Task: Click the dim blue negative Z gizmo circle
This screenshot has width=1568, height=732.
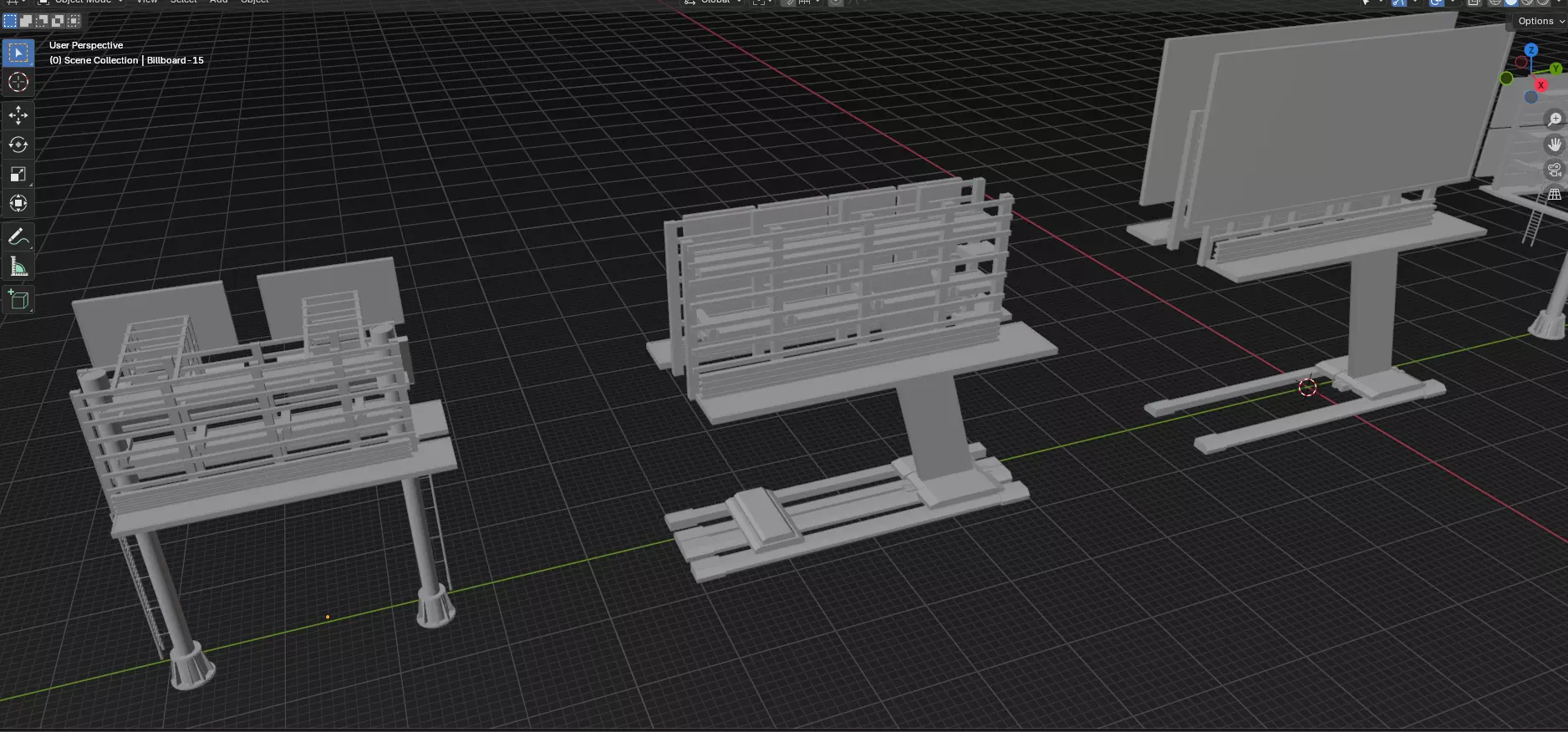Action: [x=1530, y=97]
